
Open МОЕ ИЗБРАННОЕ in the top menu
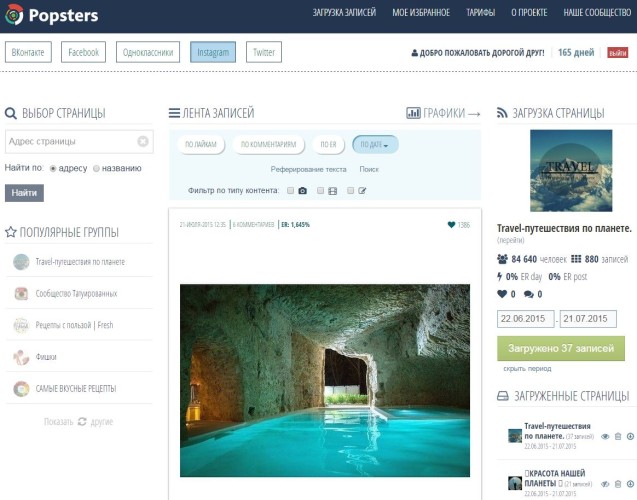[421, 13]
